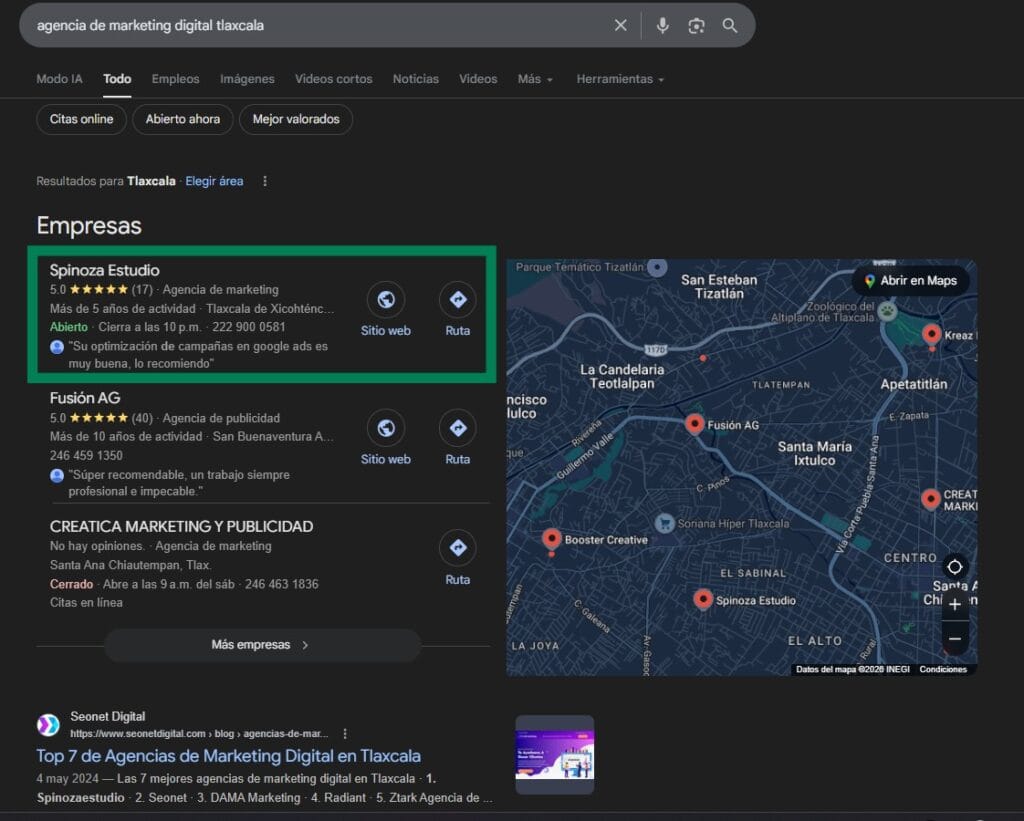Toggle the Abierto ahora filter
The image size is (1024, 821).
click(182, 119)
